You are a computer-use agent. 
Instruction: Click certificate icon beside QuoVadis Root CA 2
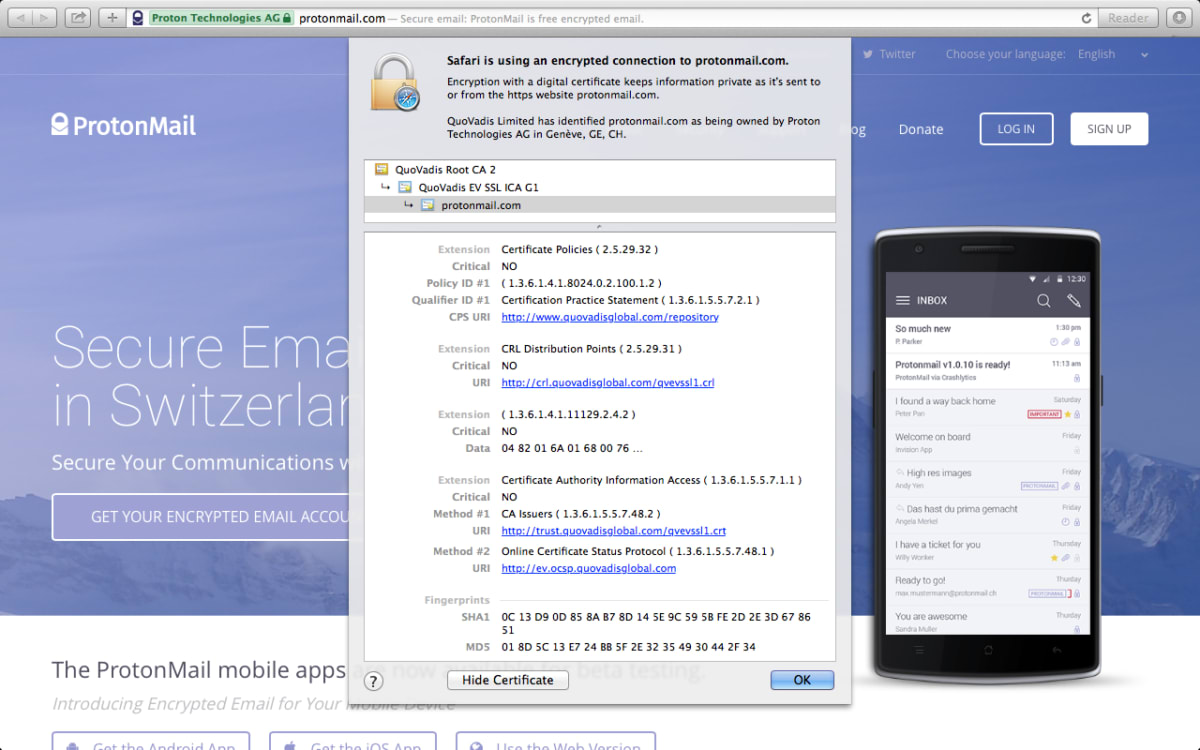coord(381,170)
